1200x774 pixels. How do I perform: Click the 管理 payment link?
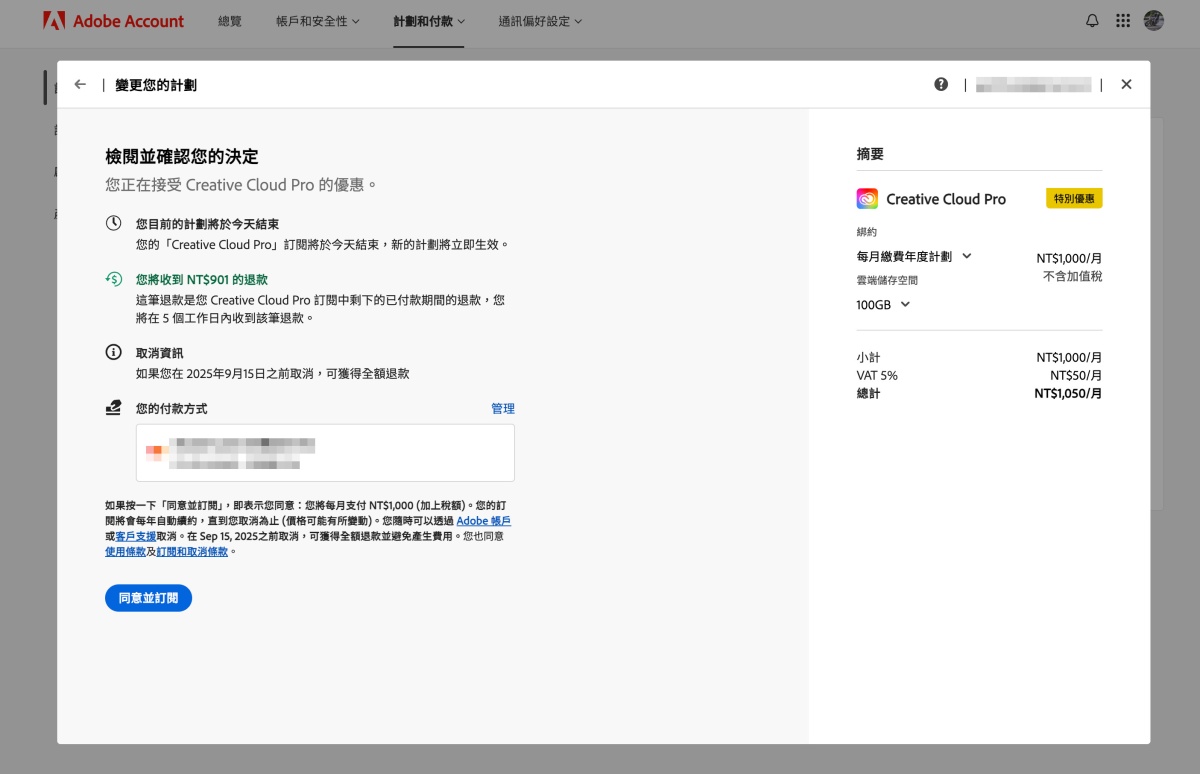click(x=503, y=409)
